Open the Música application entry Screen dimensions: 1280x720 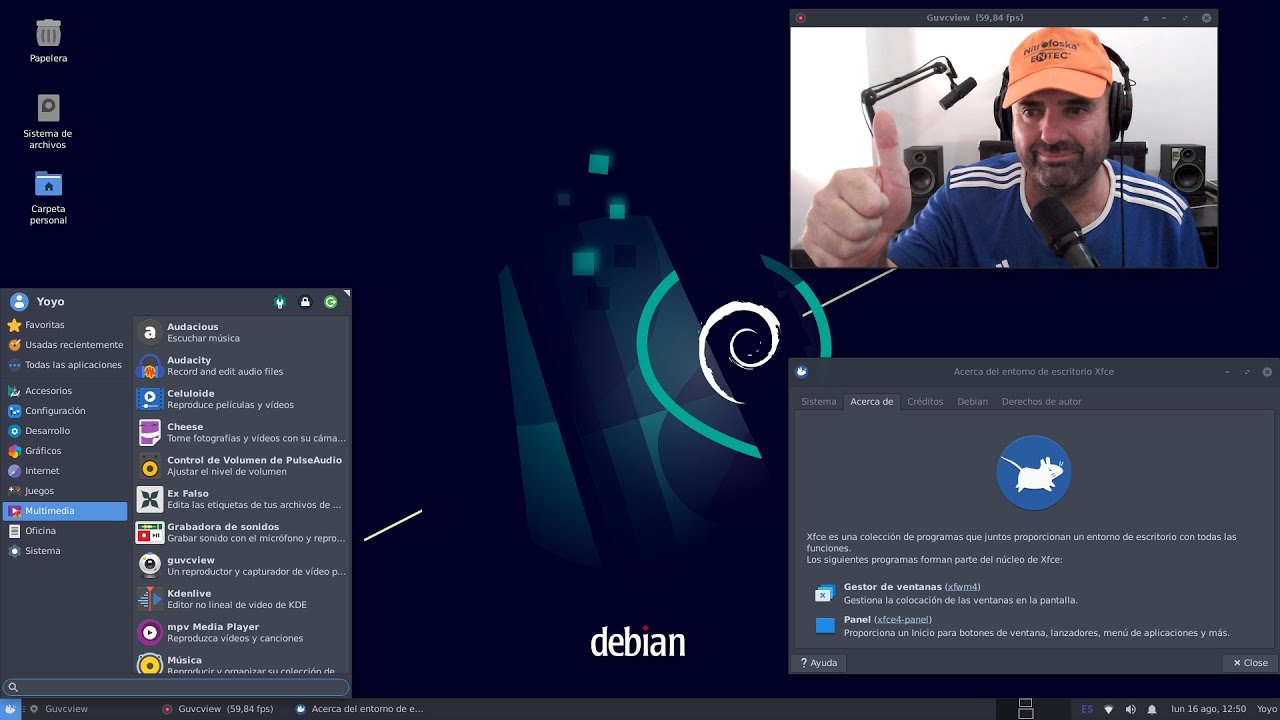point(241,663)
